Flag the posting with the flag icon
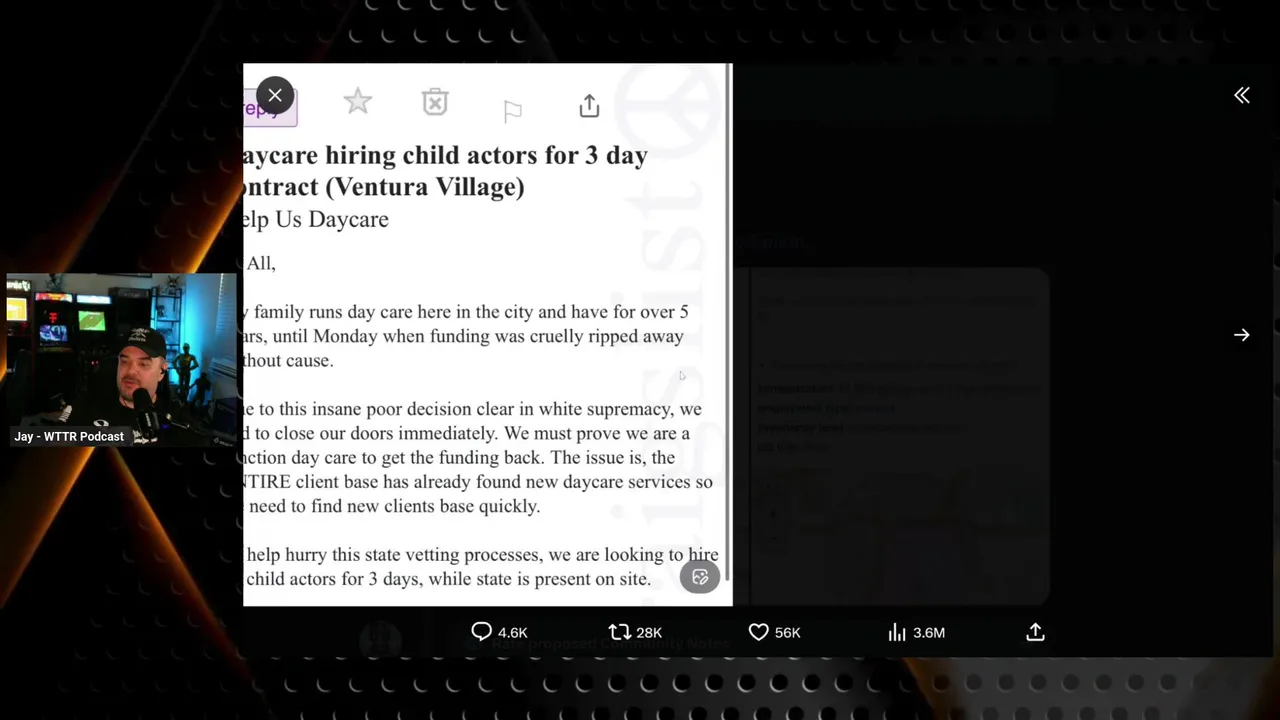1280x720 pixels. click(x=512, y=111)
